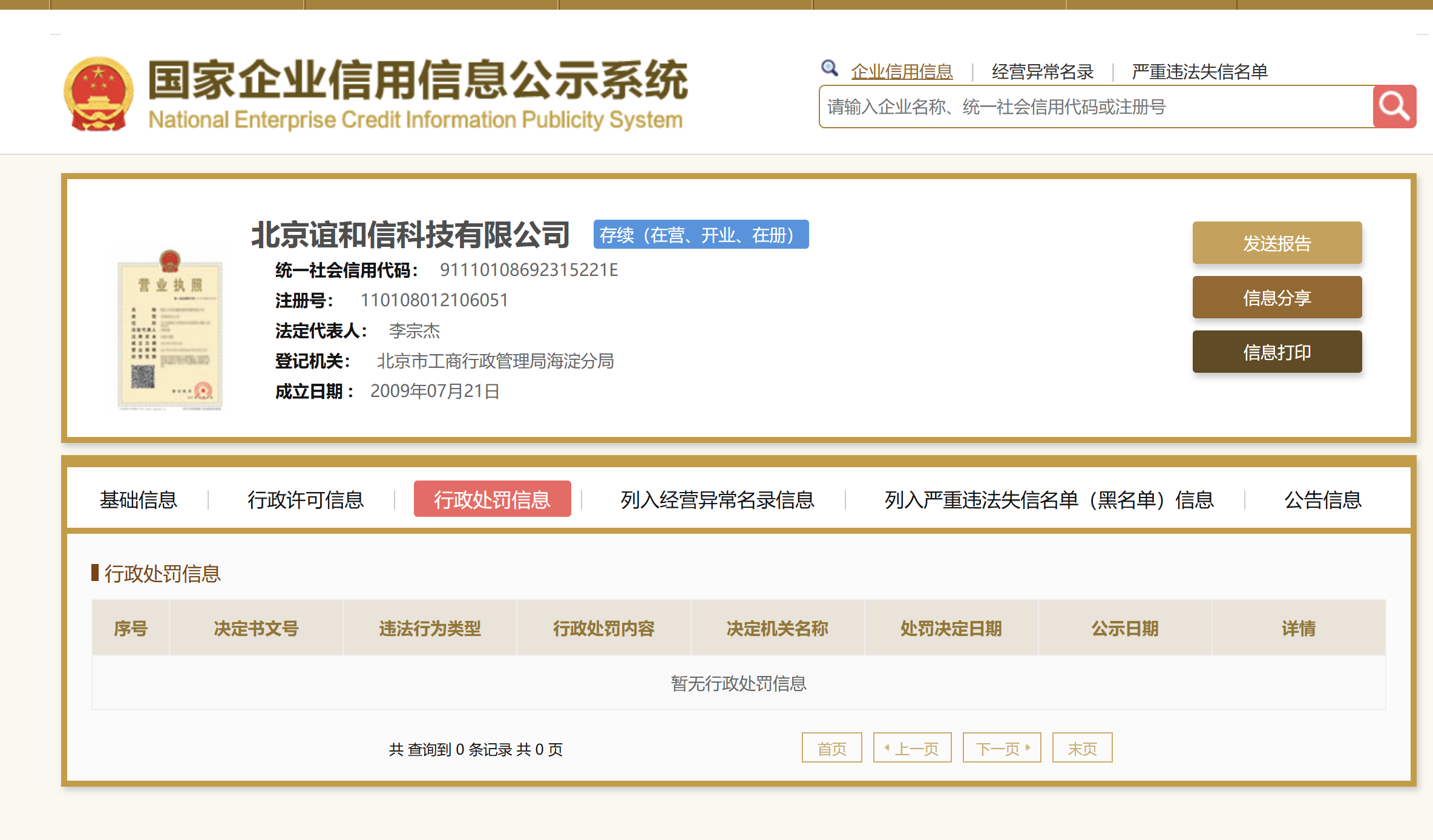Screen dimensions: 1433x840
Task: Select 严重违法失信名单 search category
Action: (1199, 72)
